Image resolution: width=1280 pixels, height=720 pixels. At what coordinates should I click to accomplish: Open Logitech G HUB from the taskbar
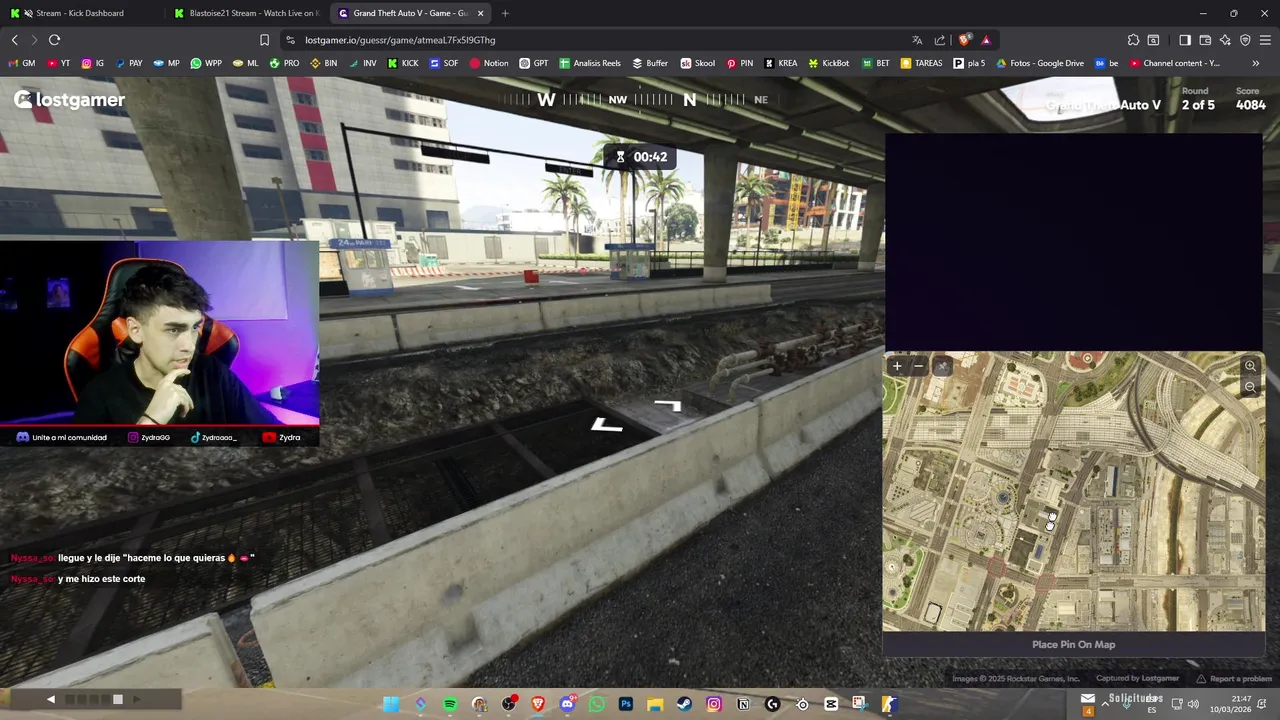click(772, 704)
